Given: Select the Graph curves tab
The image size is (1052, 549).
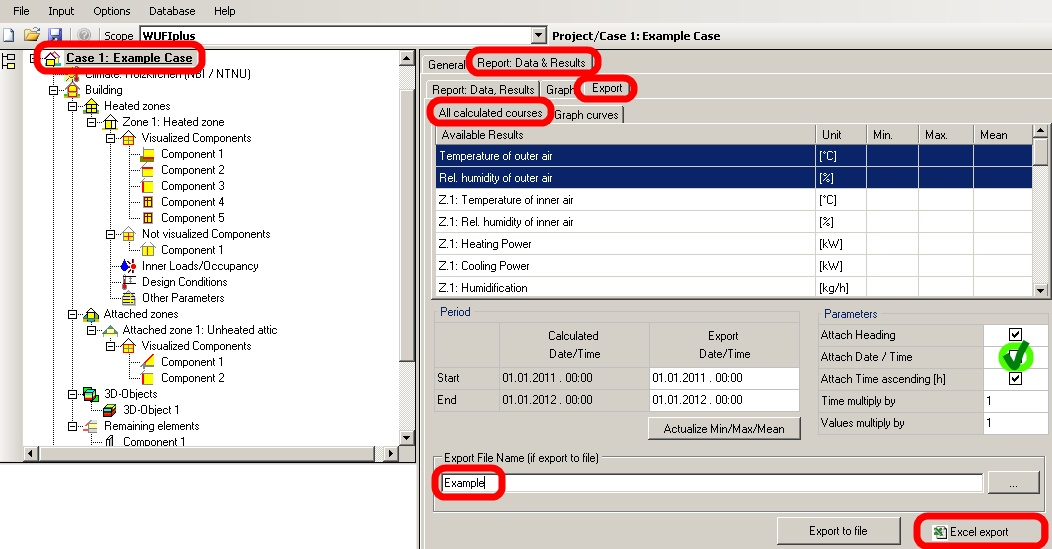Looking at the screenshot, I should tap(586, 115).
